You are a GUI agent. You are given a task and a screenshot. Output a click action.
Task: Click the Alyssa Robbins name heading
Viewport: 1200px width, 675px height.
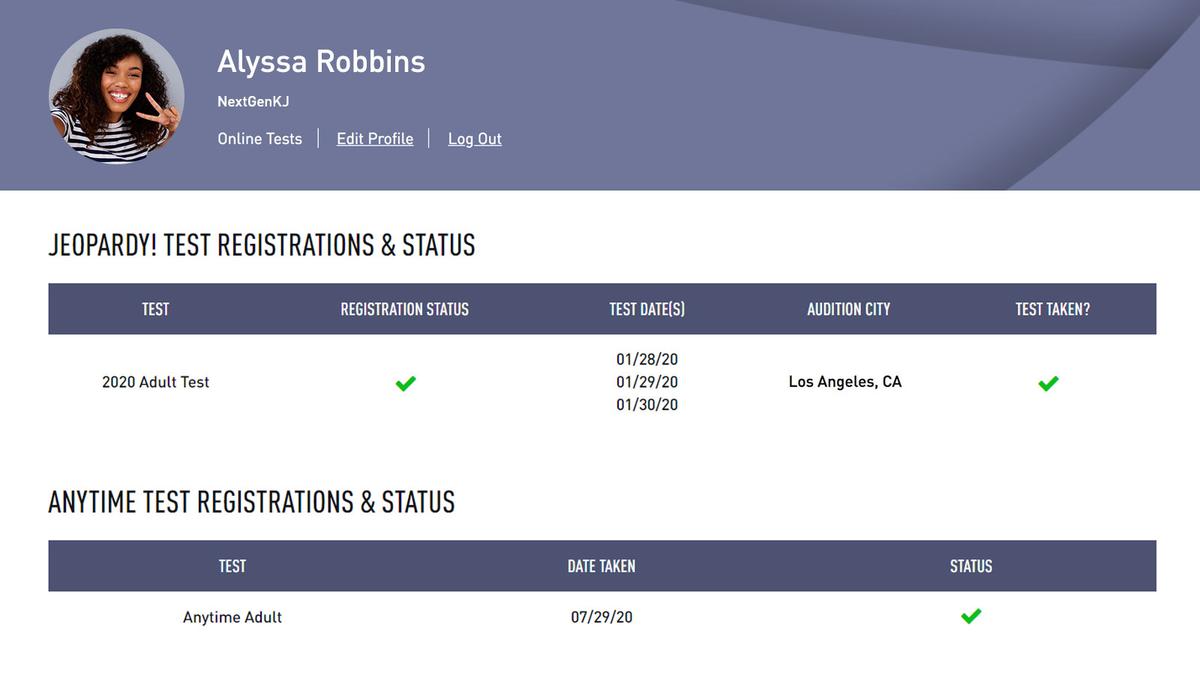[321, 61]
